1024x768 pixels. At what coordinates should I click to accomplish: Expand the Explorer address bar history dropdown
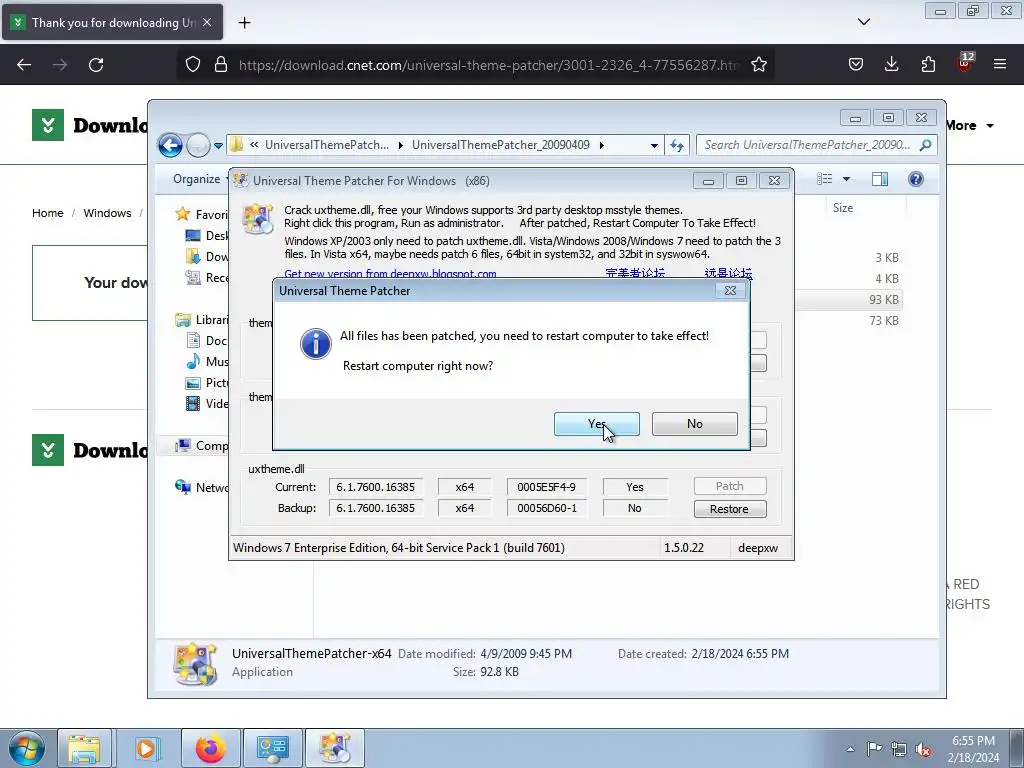point(654,146)
